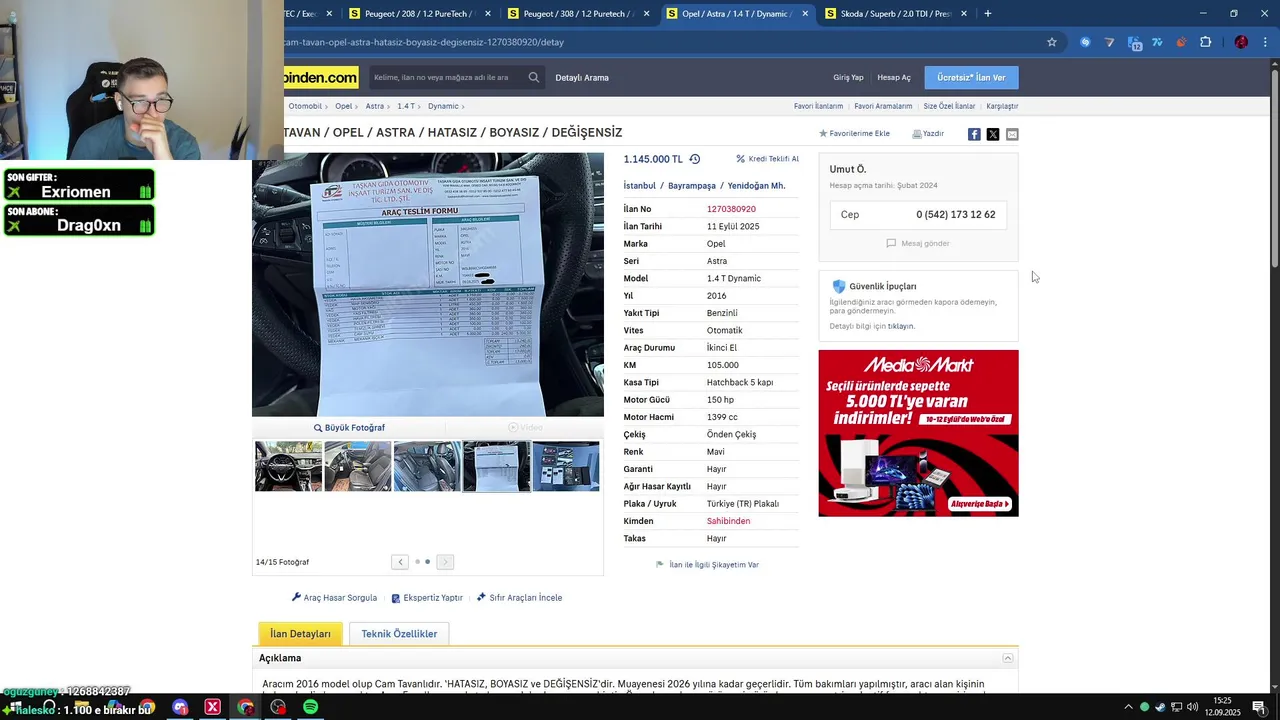
Task: Open Size Özel İlanlar link
Action: [949, 106]
